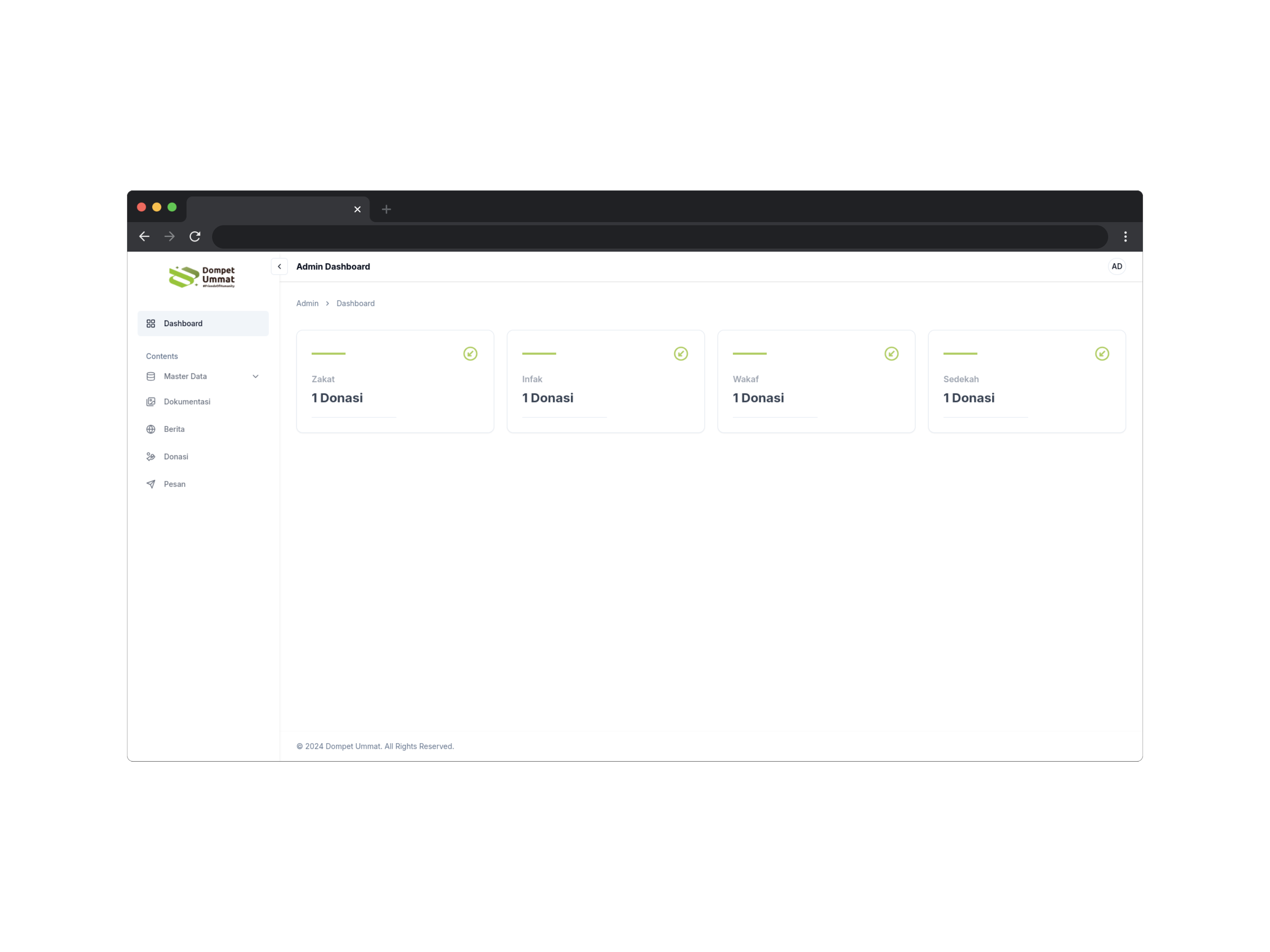Click the browser address bar

coord(659,236)
